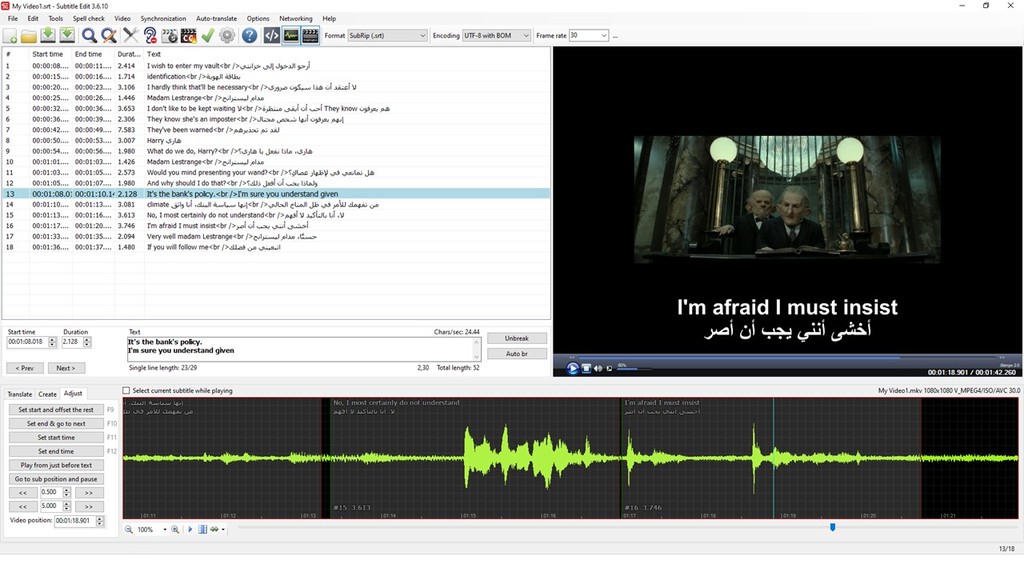Open the Spell check menu

click(x=89, y=19)
